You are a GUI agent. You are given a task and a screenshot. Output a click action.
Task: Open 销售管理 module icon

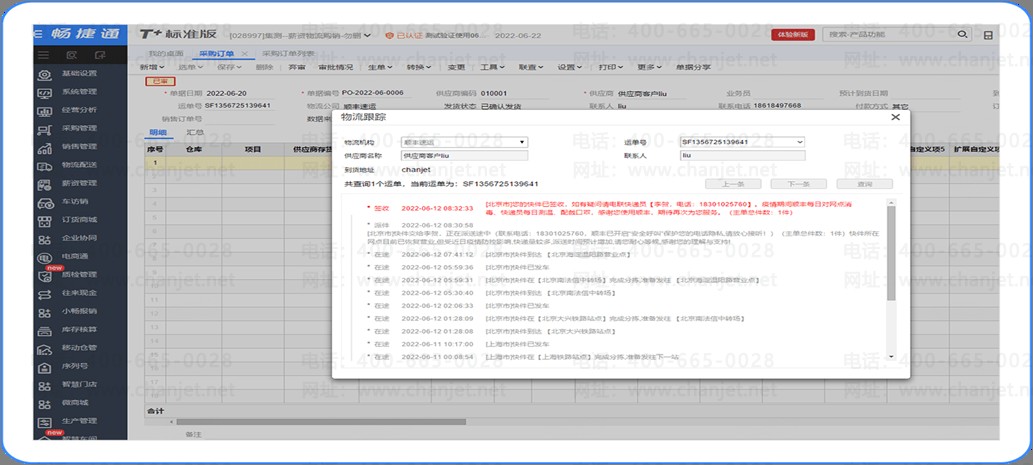point(45,147)
